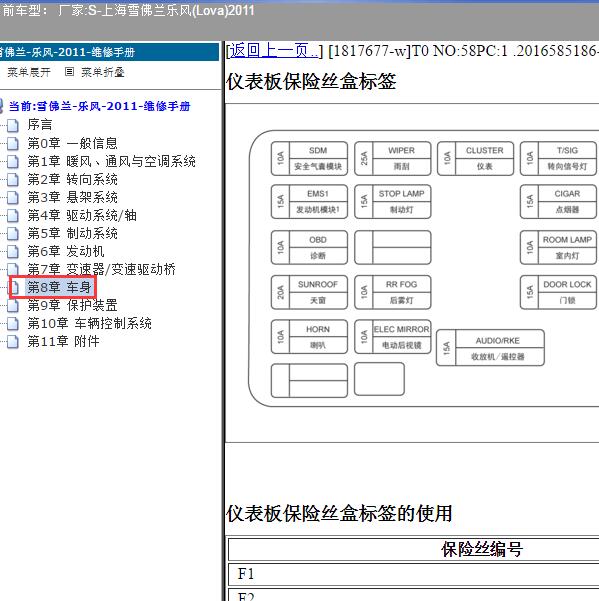Open chapter 第4章 驱动系统/轴

click(82, 215)
